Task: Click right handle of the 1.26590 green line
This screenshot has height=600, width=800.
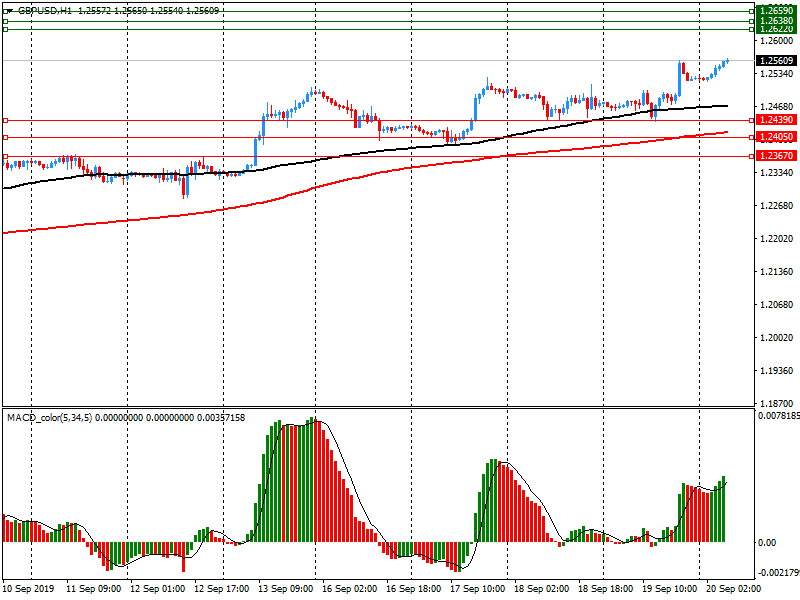Action: point(751,11)
